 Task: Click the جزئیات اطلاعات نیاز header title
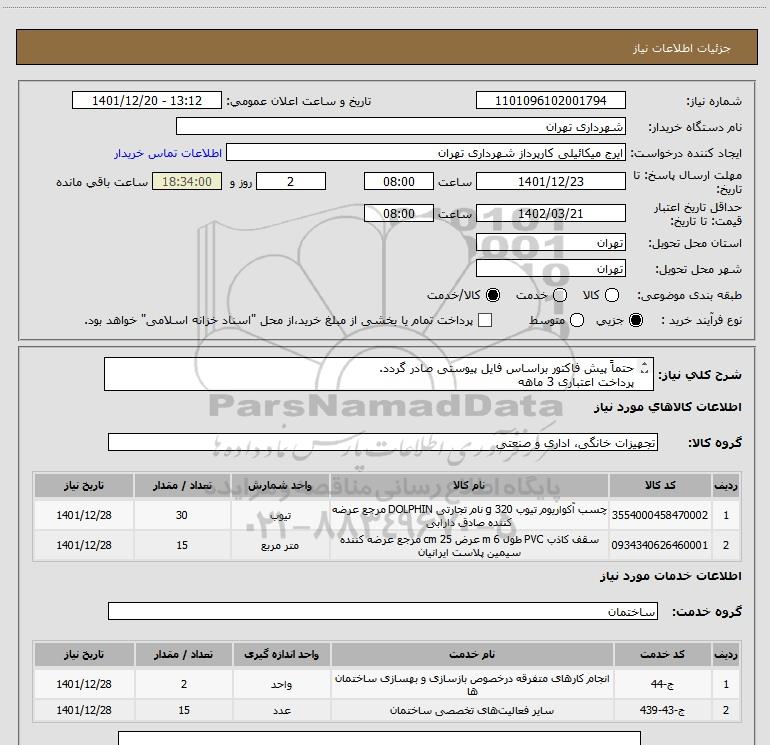[681, 48]
